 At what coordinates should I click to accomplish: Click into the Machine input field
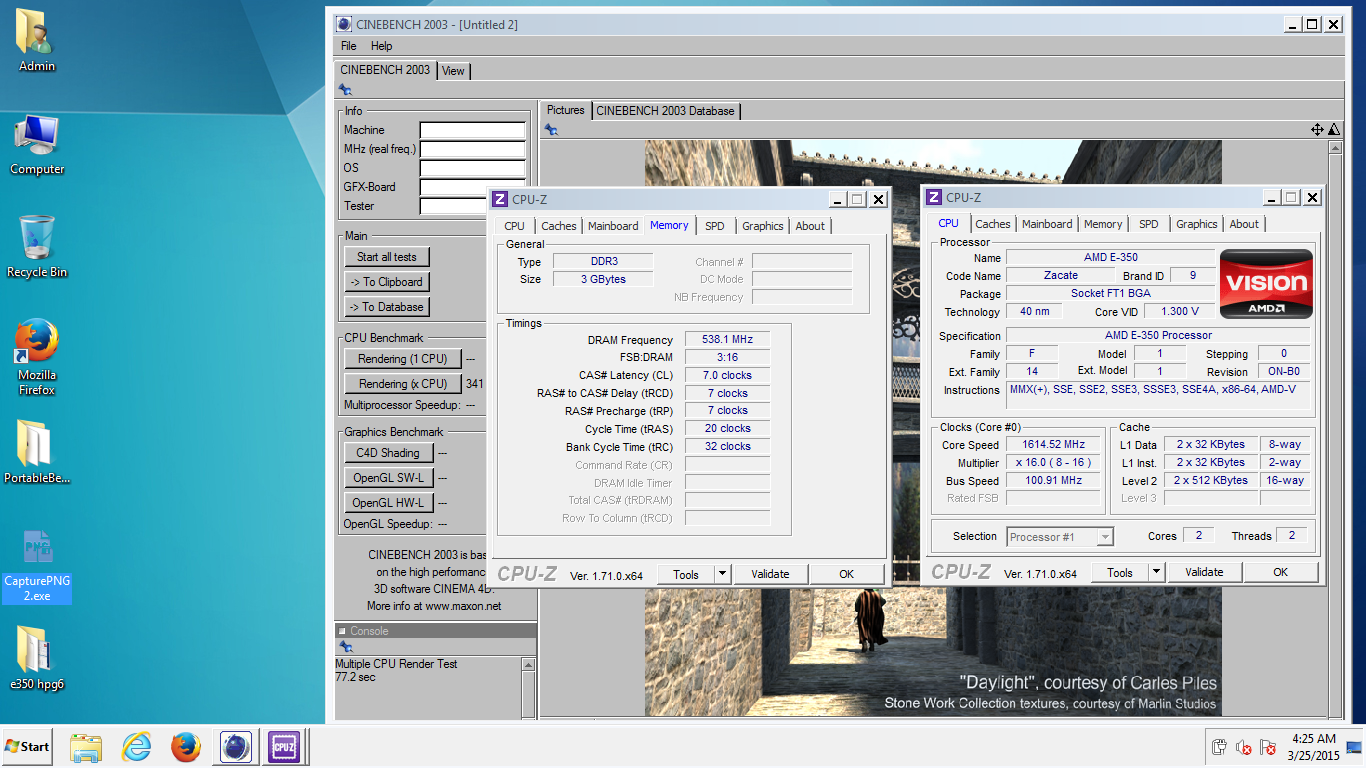(472, 130)
